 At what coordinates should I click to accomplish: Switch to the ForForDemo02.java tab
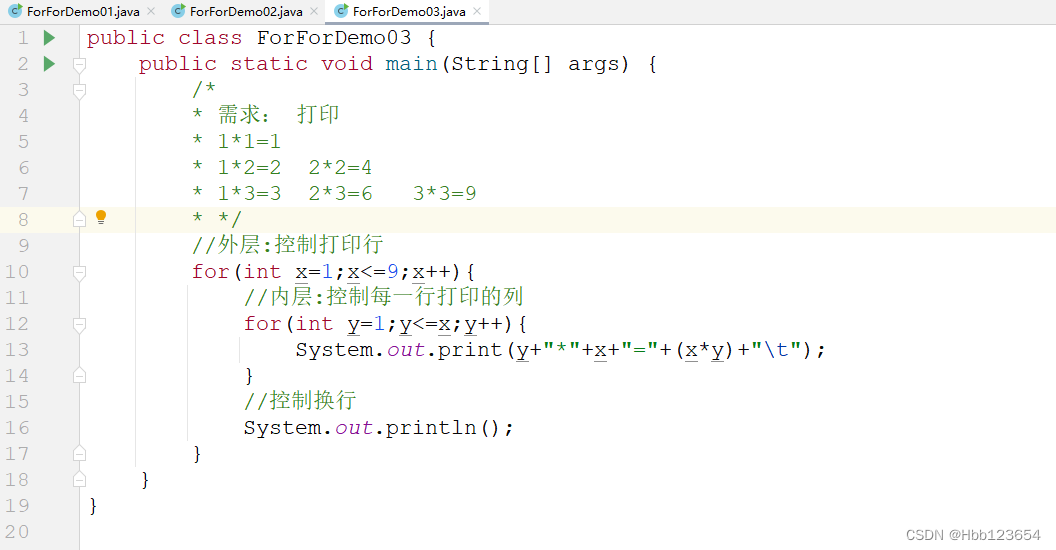point(246,11)
